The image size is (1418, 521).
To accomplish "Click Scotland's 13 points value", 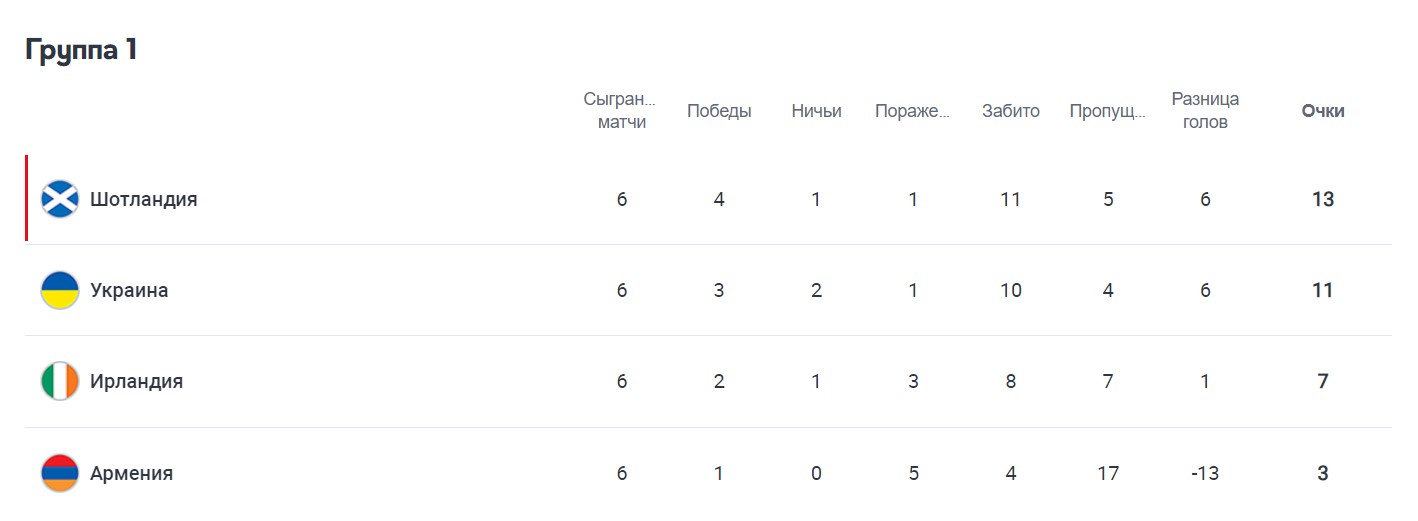I will coord(1322,199).
